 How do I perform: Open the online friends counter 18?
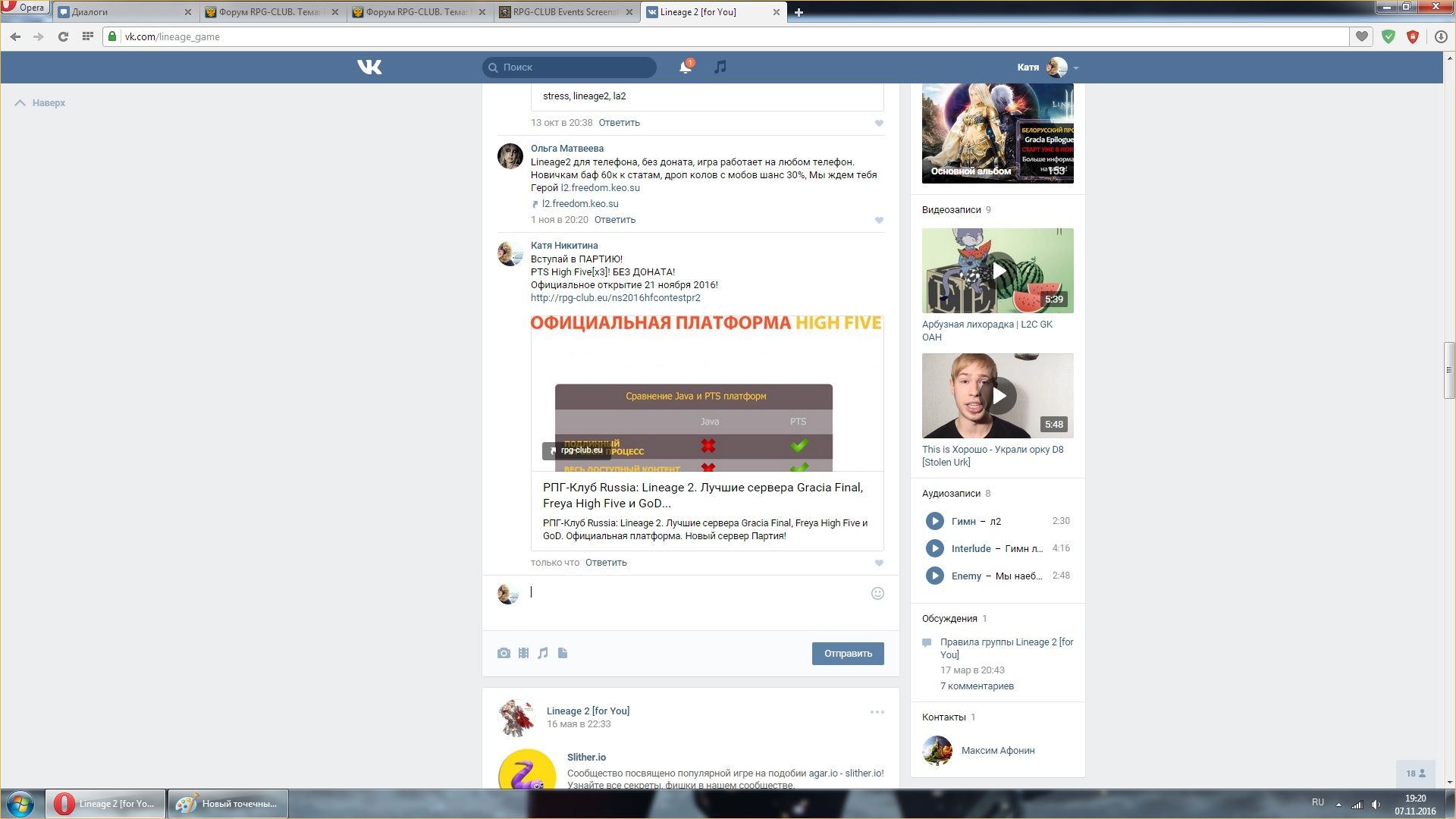coord(1416,773)
